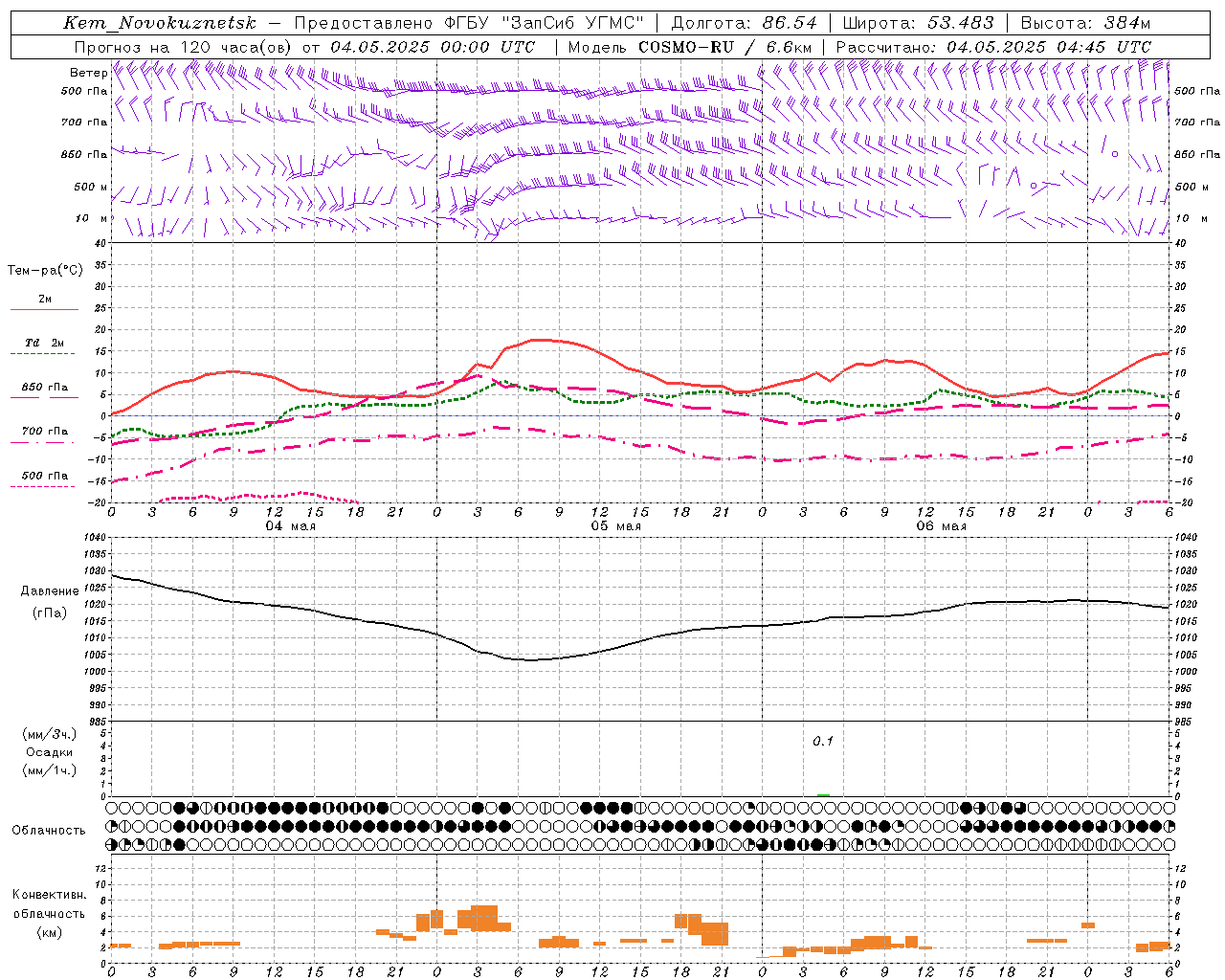Click the 'Давление' pressure panel label
Screen dimensions: 1225x980
point(50,591)
